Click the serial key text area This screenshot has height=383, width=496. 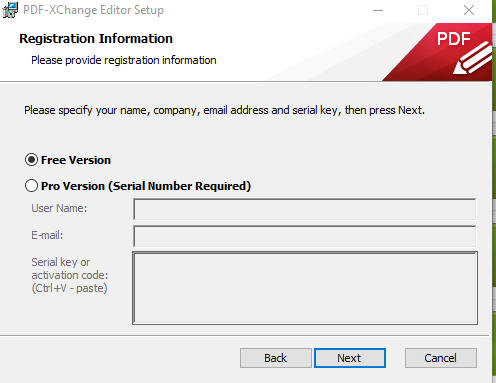click(305, 288)
